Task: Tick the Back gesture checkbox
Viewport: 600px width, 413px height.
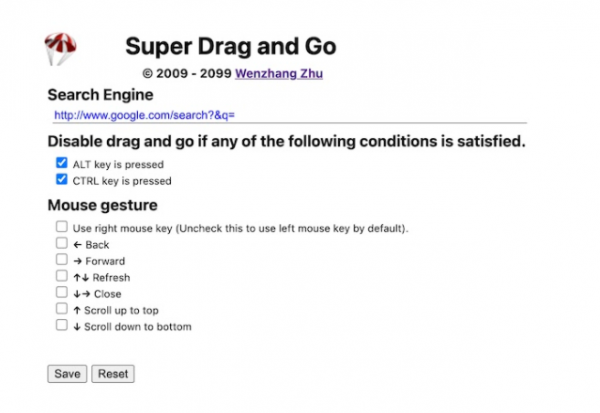Action: [x=62, y=243]
